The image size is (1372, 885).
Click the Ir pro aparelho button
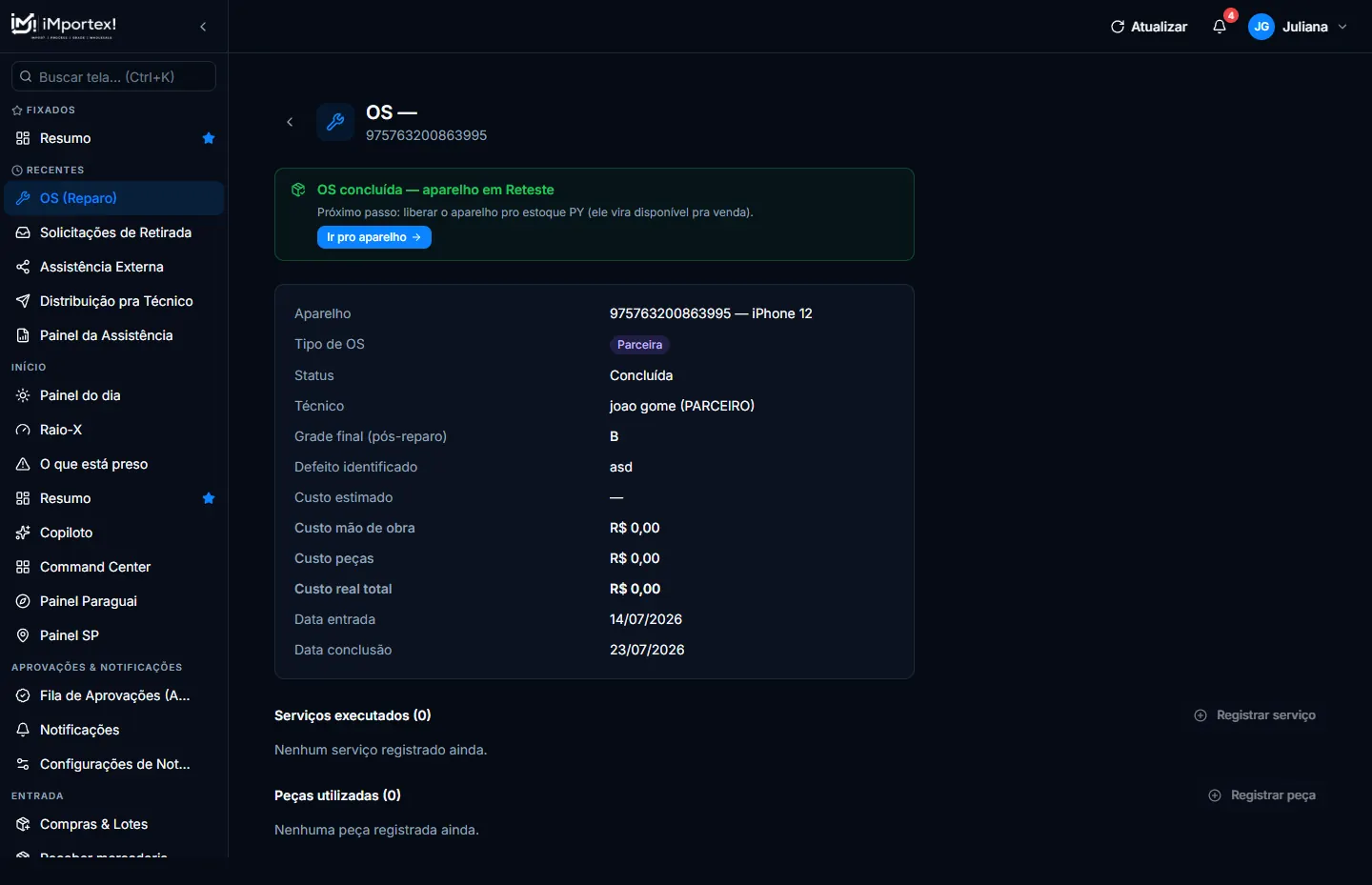(374, 237)
